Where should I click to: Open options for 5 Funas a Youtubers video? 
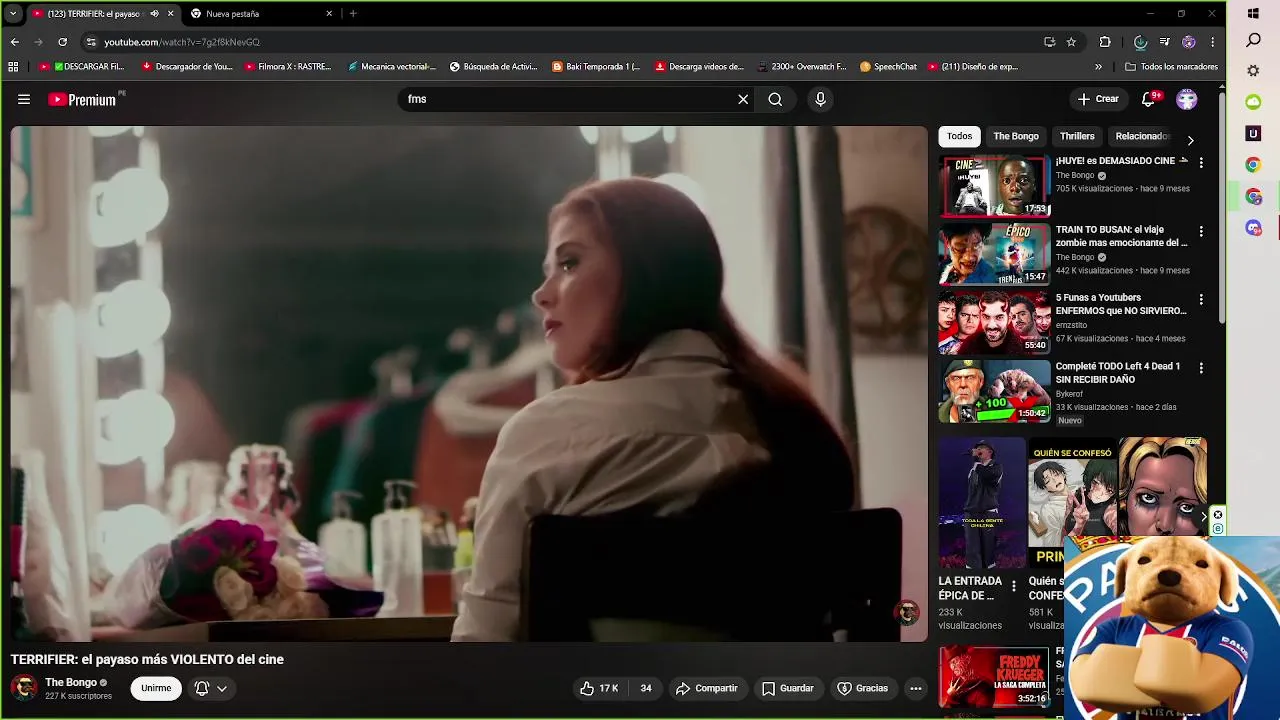tap(1201, 299)
